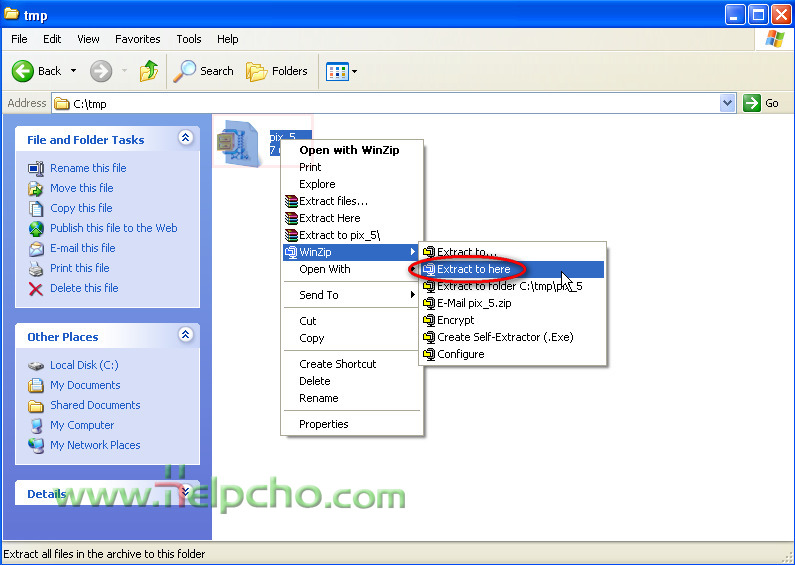Collapse the File and Folder Tasks panel
This screenshot has height=565, width=795.
[186, 137]
